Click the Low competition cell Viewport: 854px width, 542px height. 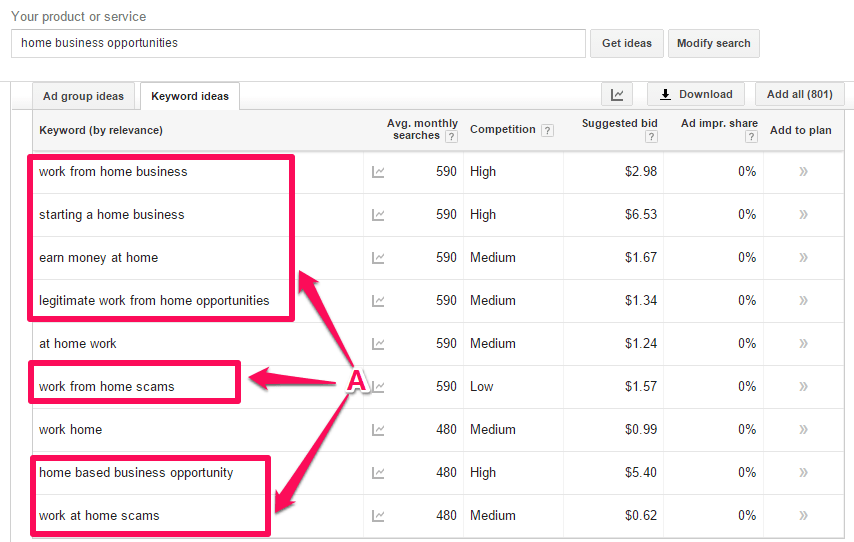481,387
